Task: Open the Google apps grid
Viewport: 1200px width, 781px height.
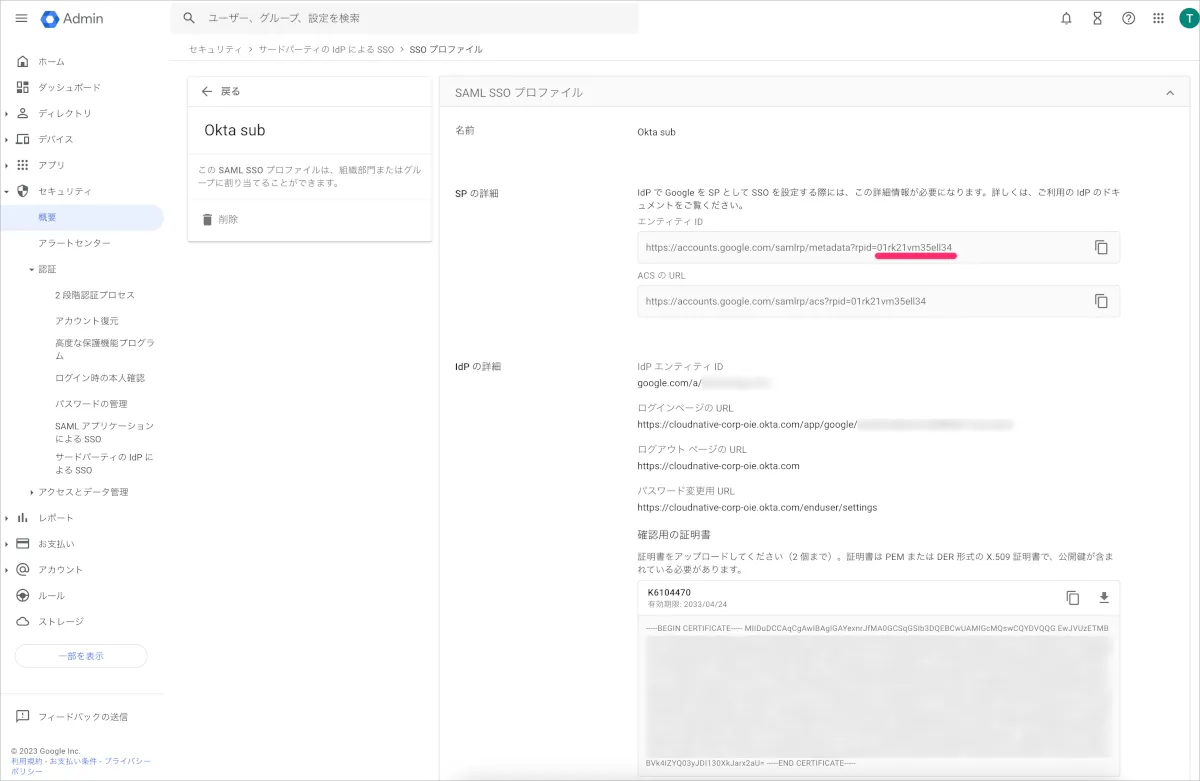Action: click(x=1158, y=18)
